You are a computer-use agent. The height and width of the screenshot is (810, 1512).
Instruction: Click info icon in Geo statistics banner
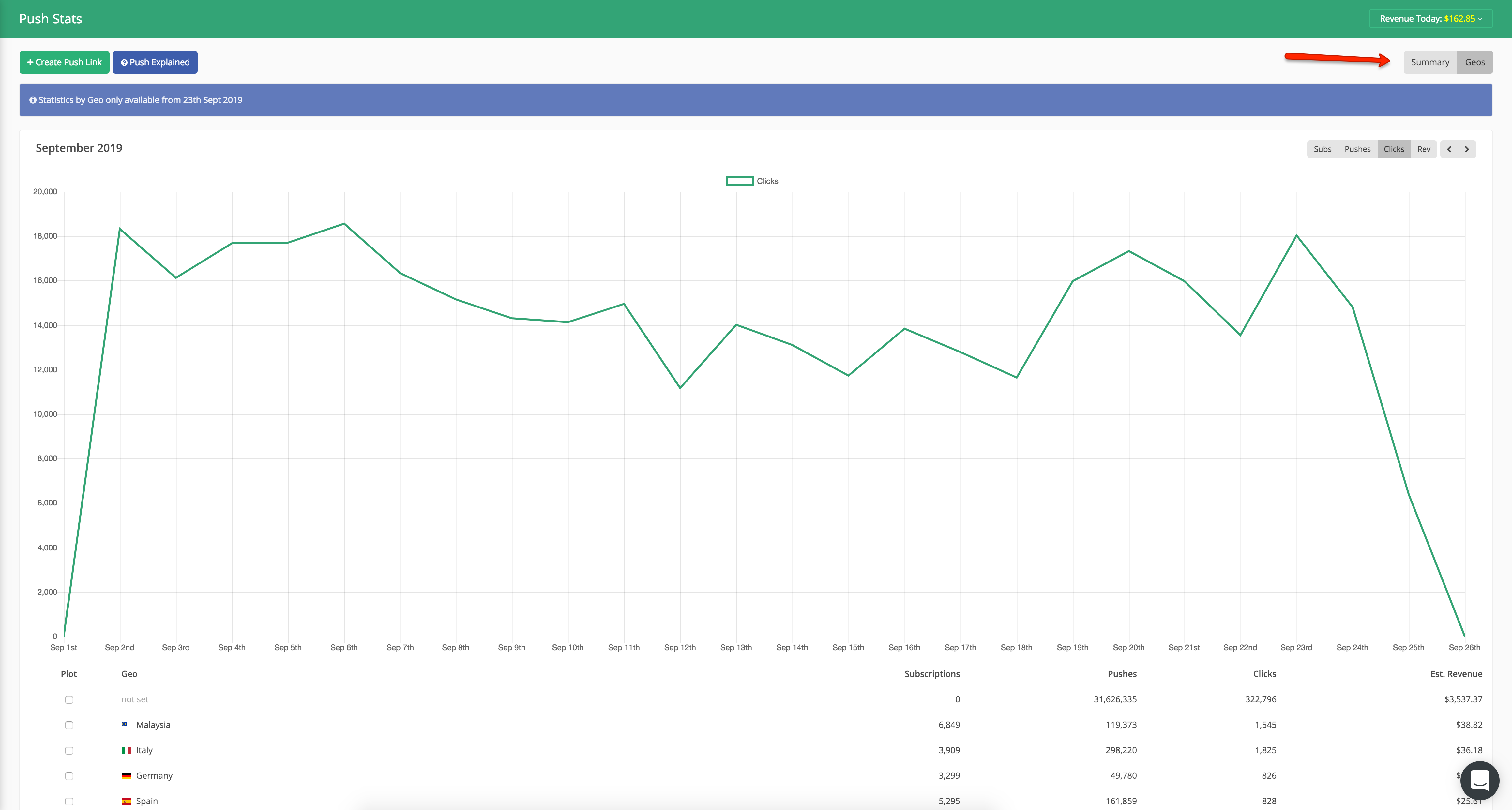tap(33, 100)
